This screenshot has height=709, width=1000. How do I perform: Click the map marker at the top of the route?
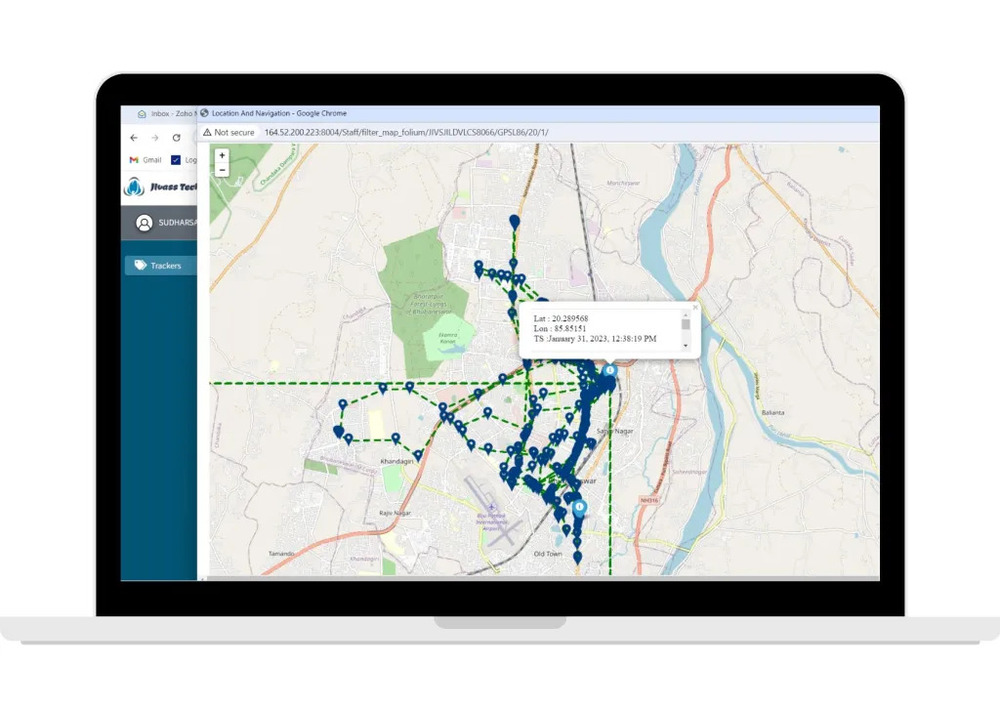click(514, 220)
